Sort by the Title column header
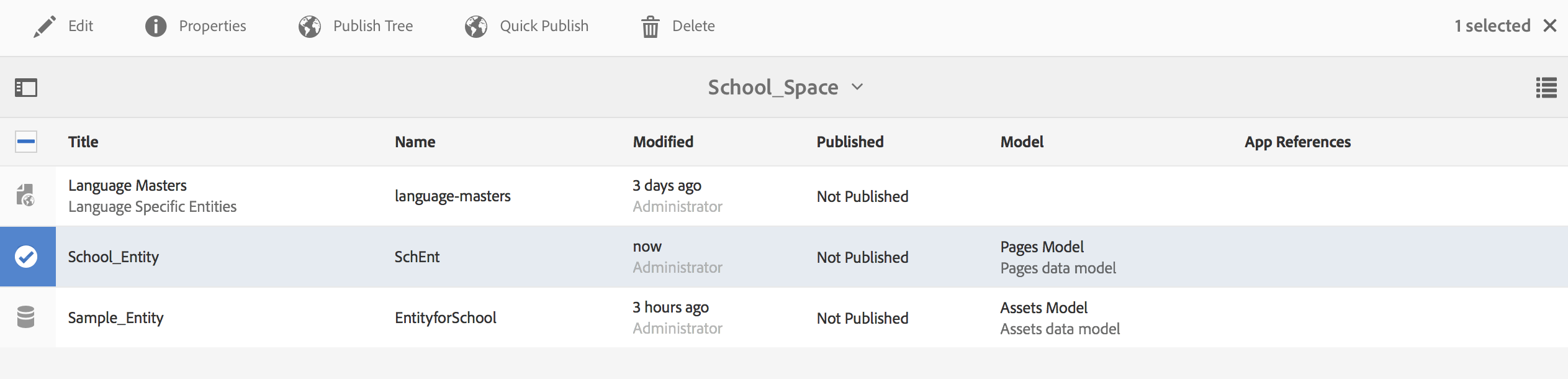 [83, 142]
